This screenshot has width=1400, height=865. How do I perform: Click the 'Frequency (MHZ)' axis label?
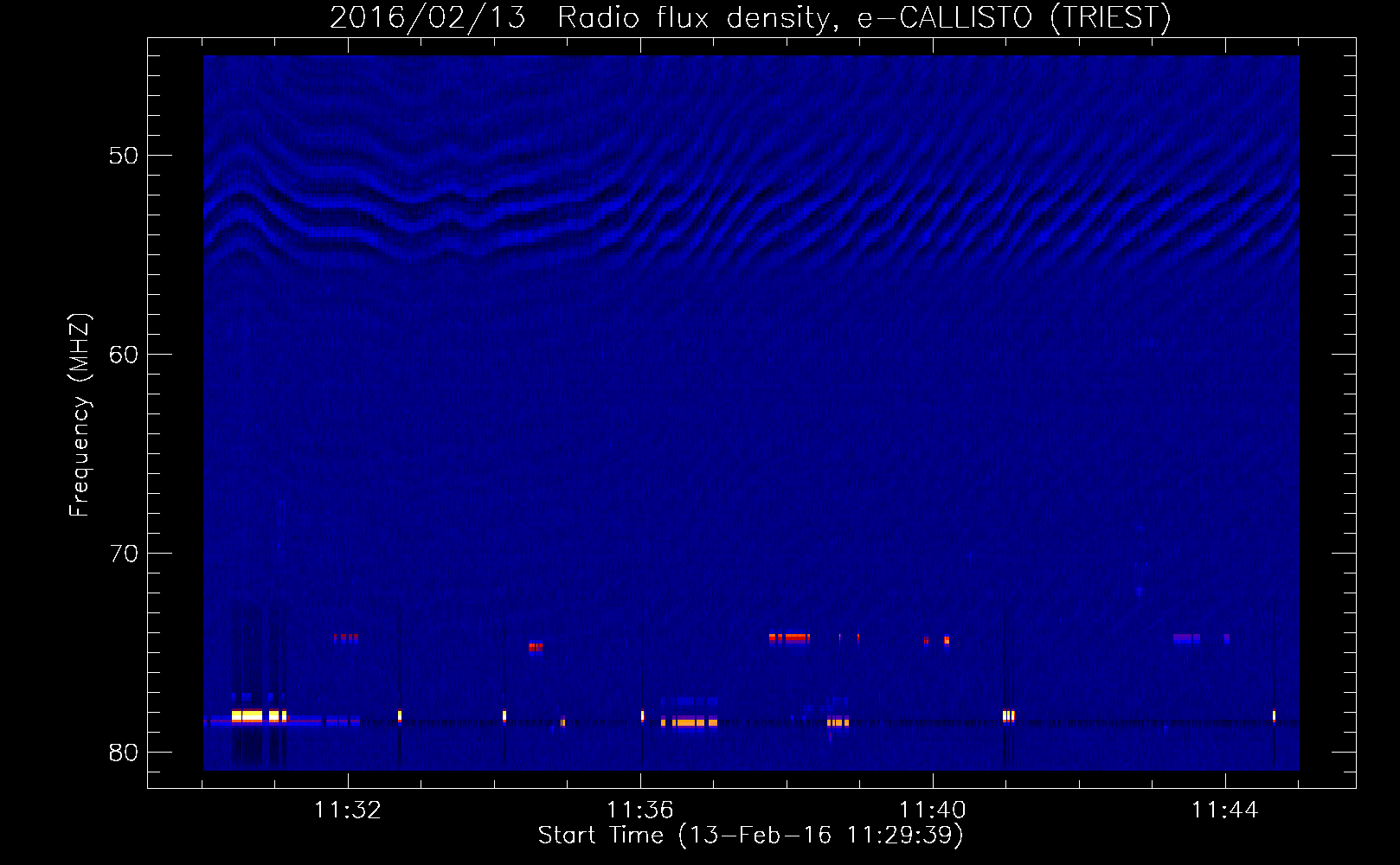[80, 415]
